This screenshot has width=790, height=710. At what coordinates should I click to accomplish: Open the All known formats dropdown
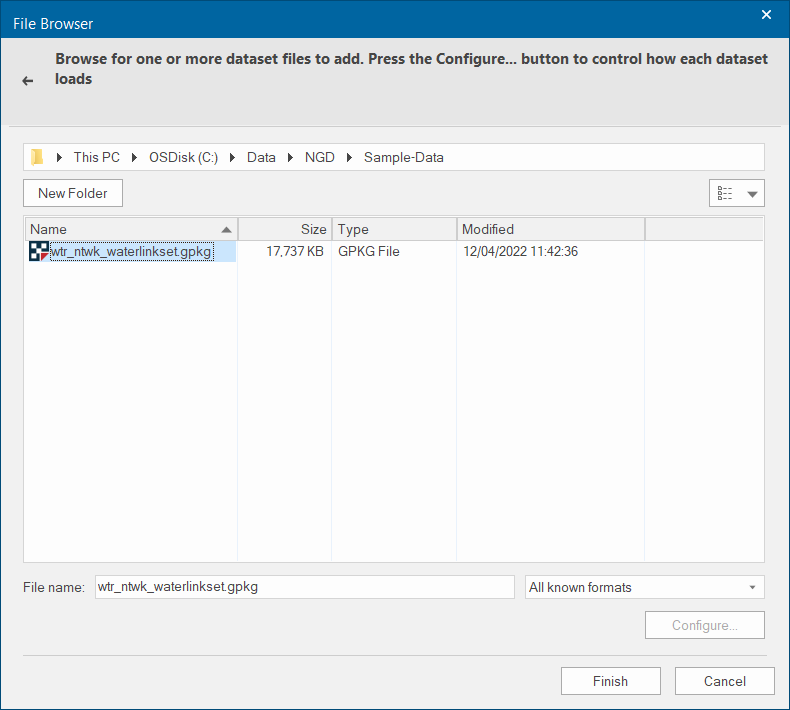[644, 587]
